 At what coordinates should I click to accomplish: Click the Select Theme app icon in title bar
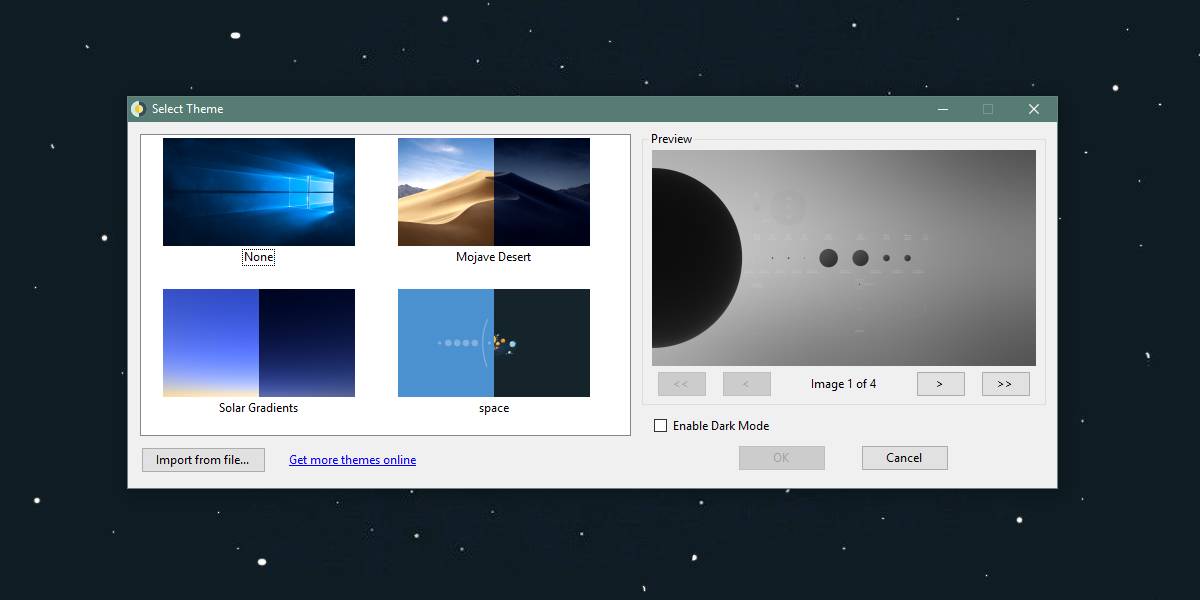(138, 109)
